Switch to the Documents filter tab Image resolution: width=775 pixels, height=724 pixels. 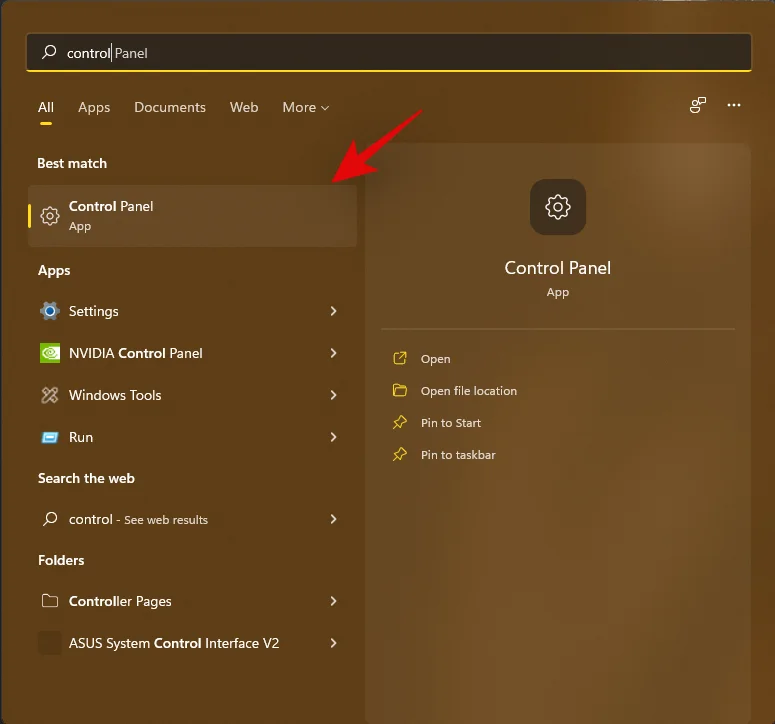coord(170,107)
